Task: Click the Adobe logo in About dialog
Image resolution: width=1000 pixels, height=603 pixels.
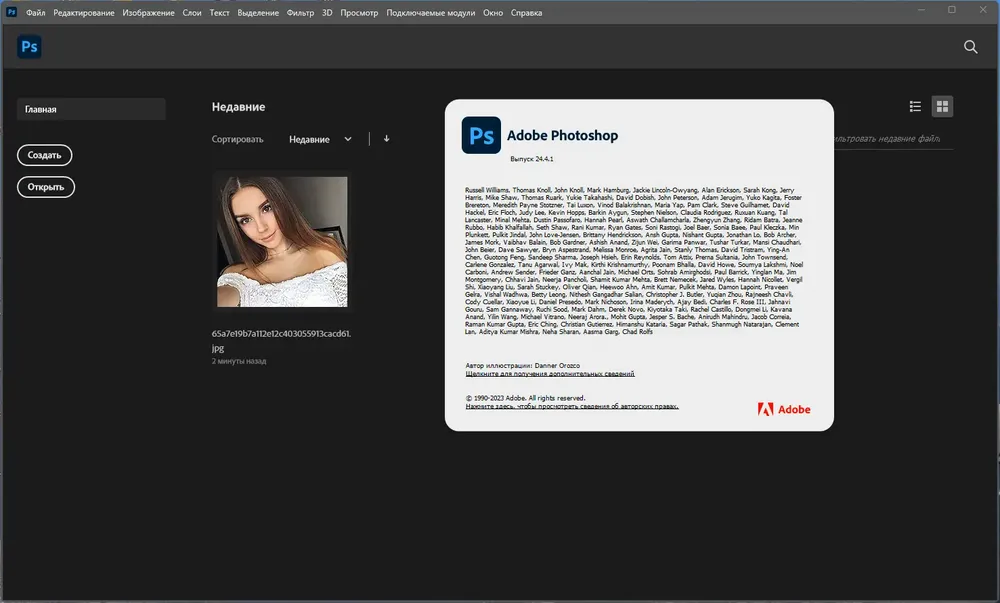Action: point(784,409)
